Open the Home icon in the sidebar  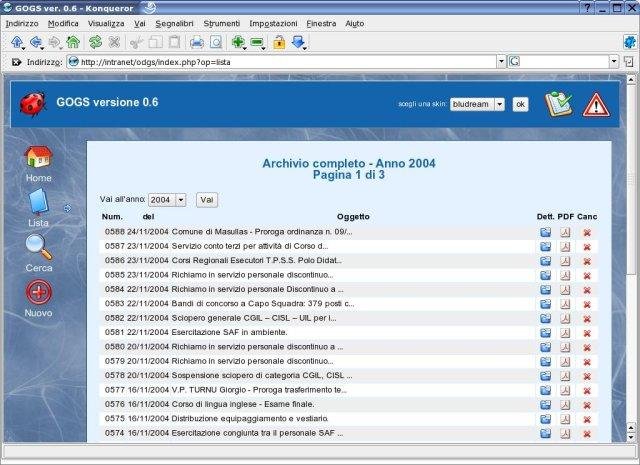(x=38, y=158)
